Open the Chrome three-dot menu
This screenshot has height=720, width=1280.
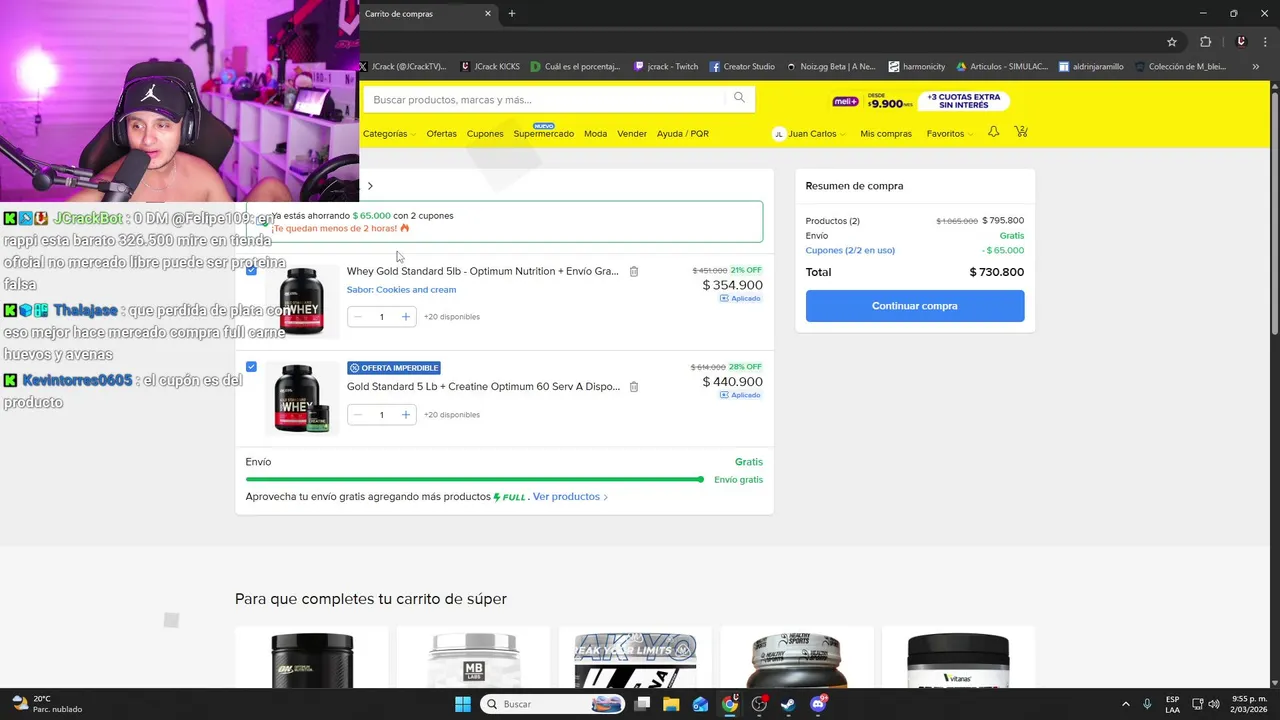click(x=1264, y=42)
